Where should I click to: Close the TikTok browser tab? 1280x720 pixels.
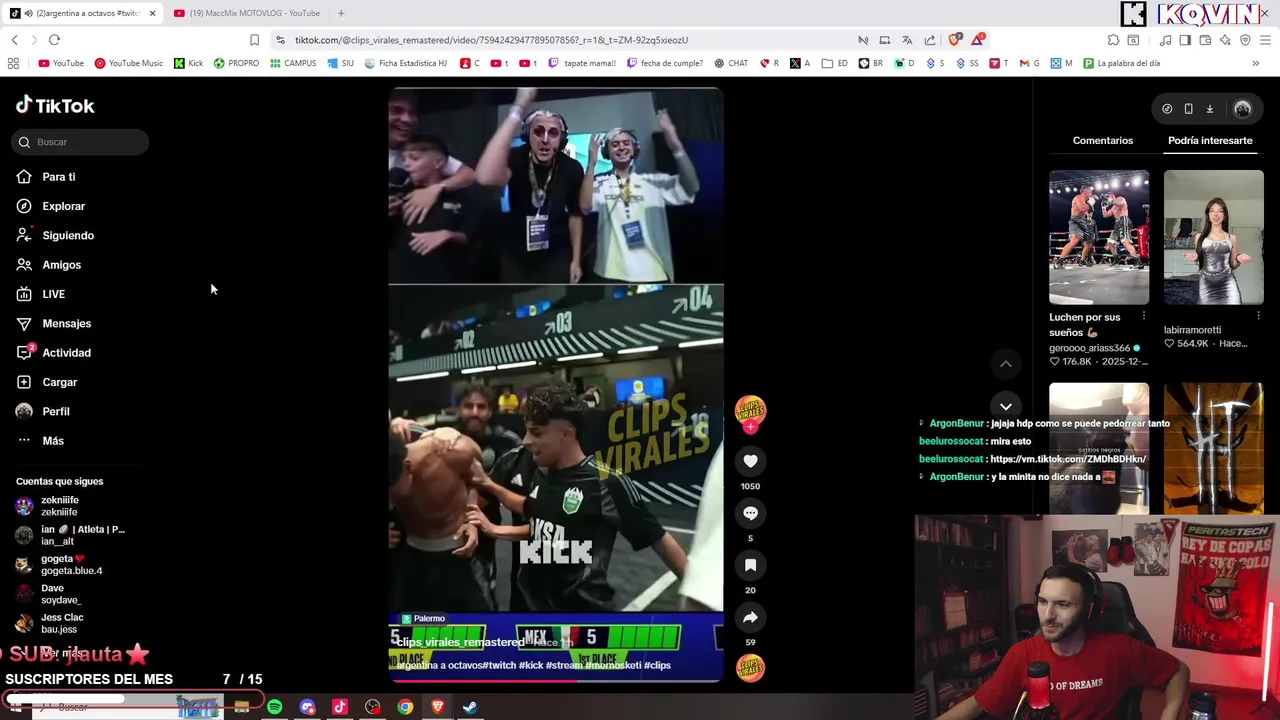pyautogui.click(x=152, y=13)
